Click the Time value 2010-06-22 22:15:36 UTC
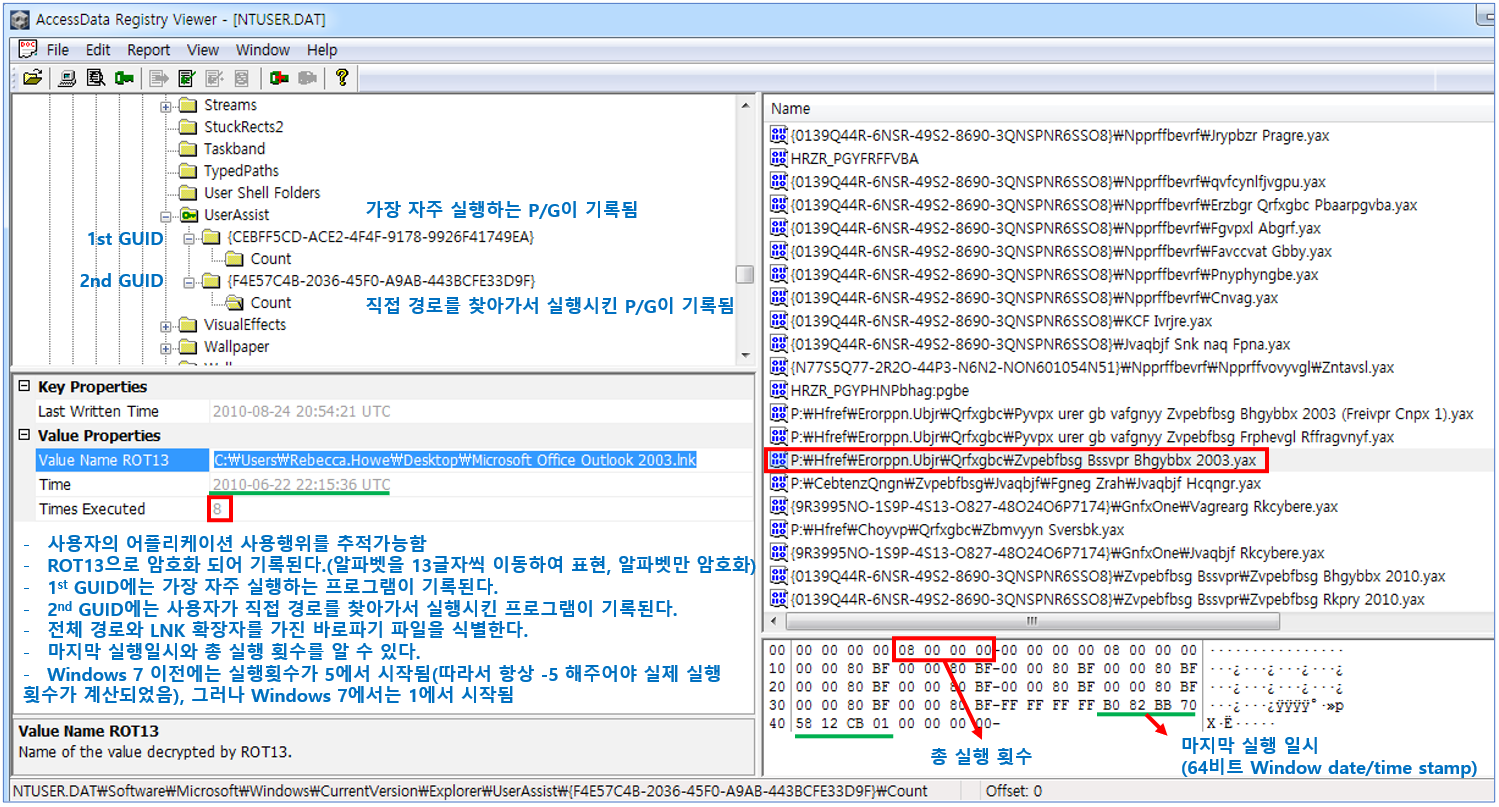 pyautogui.click(x=301, y=484)
